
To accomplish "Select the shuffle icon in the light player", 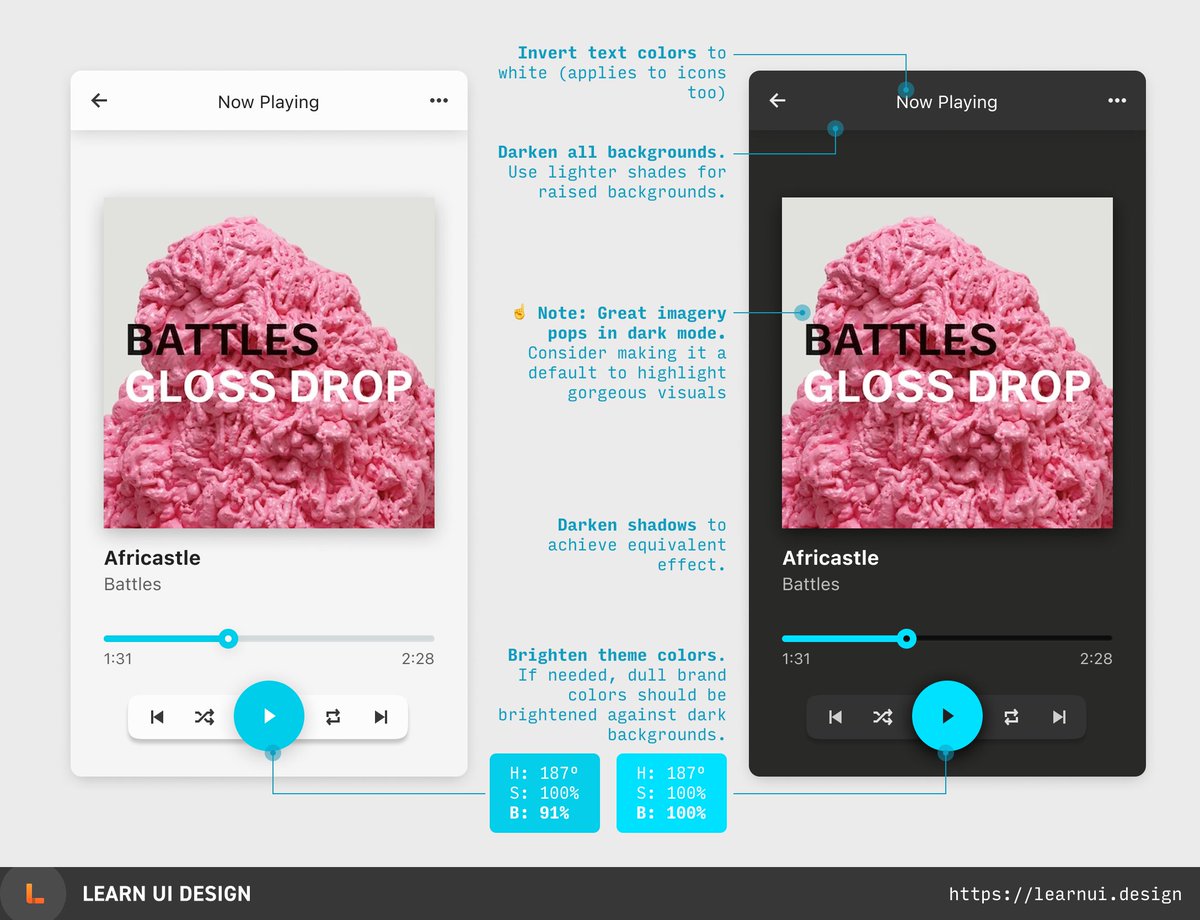I will [x=205, y=716].
